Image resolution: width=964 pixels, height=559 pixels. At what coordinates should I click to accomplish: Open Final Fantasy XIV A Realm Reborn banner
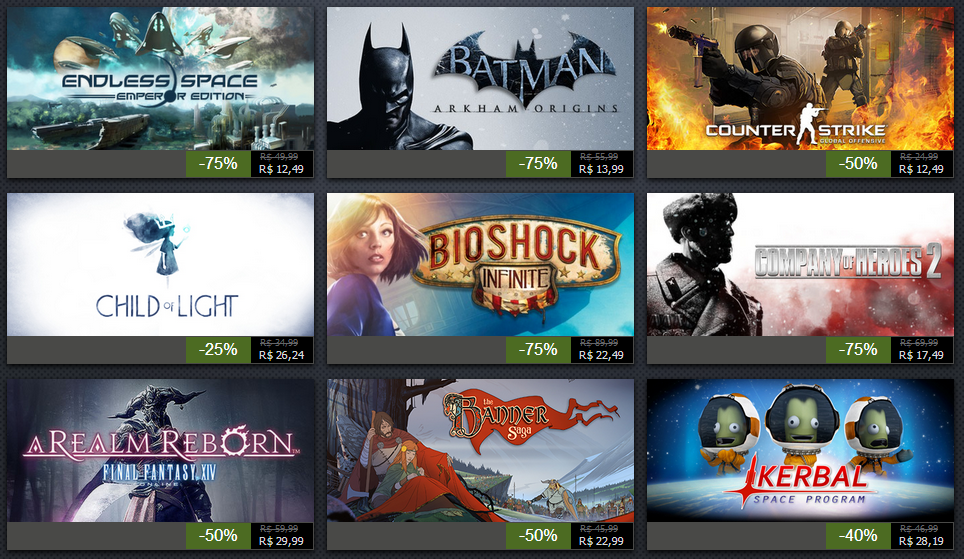160,451
